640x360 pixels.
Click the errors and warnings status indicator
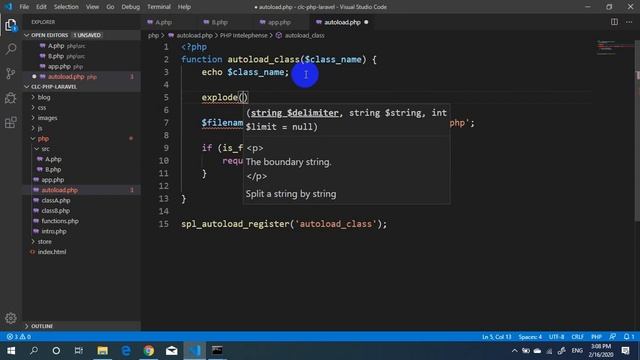click(19, 337)
